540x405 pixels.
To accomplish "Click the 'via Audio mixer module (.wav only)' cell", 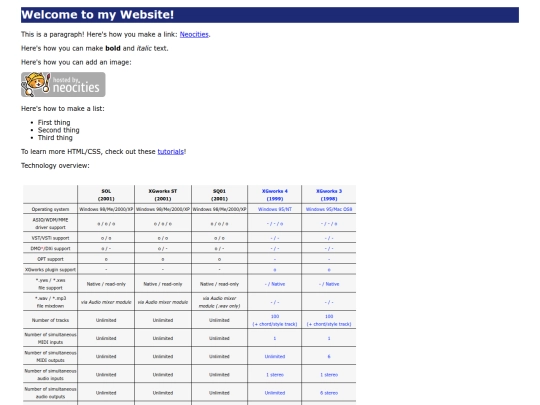I will [219, 302].
